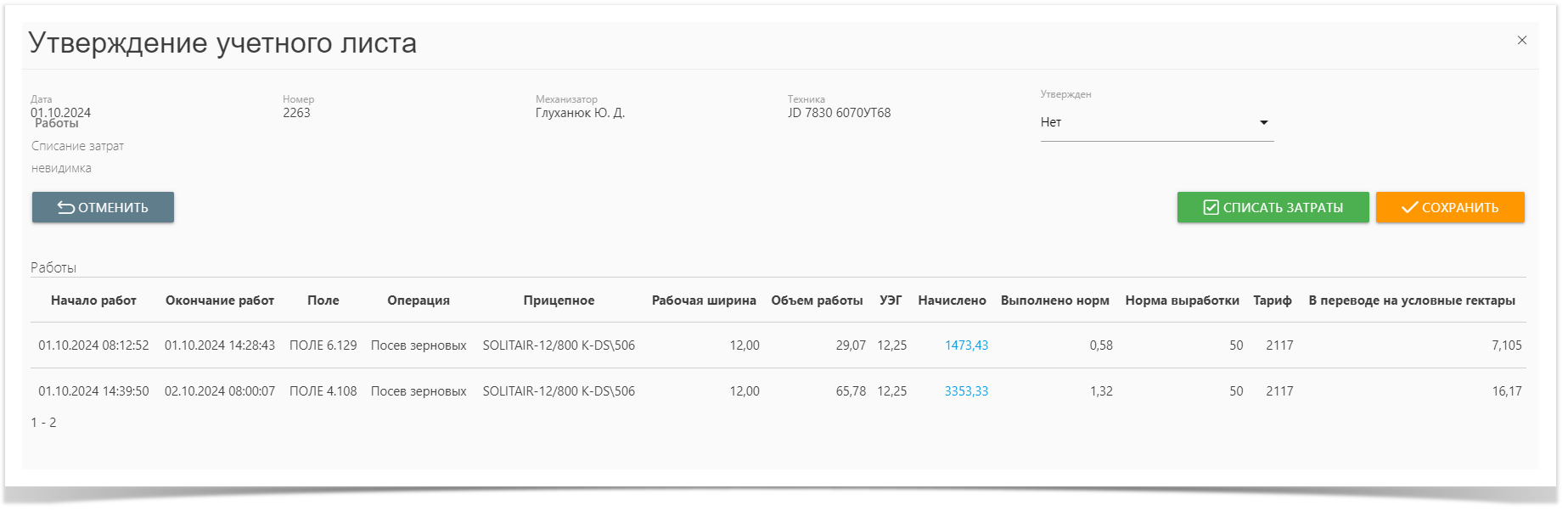1568x511 pixels.
Task: Open the 3353,33 accrued amount link
Action: [966, 391]
